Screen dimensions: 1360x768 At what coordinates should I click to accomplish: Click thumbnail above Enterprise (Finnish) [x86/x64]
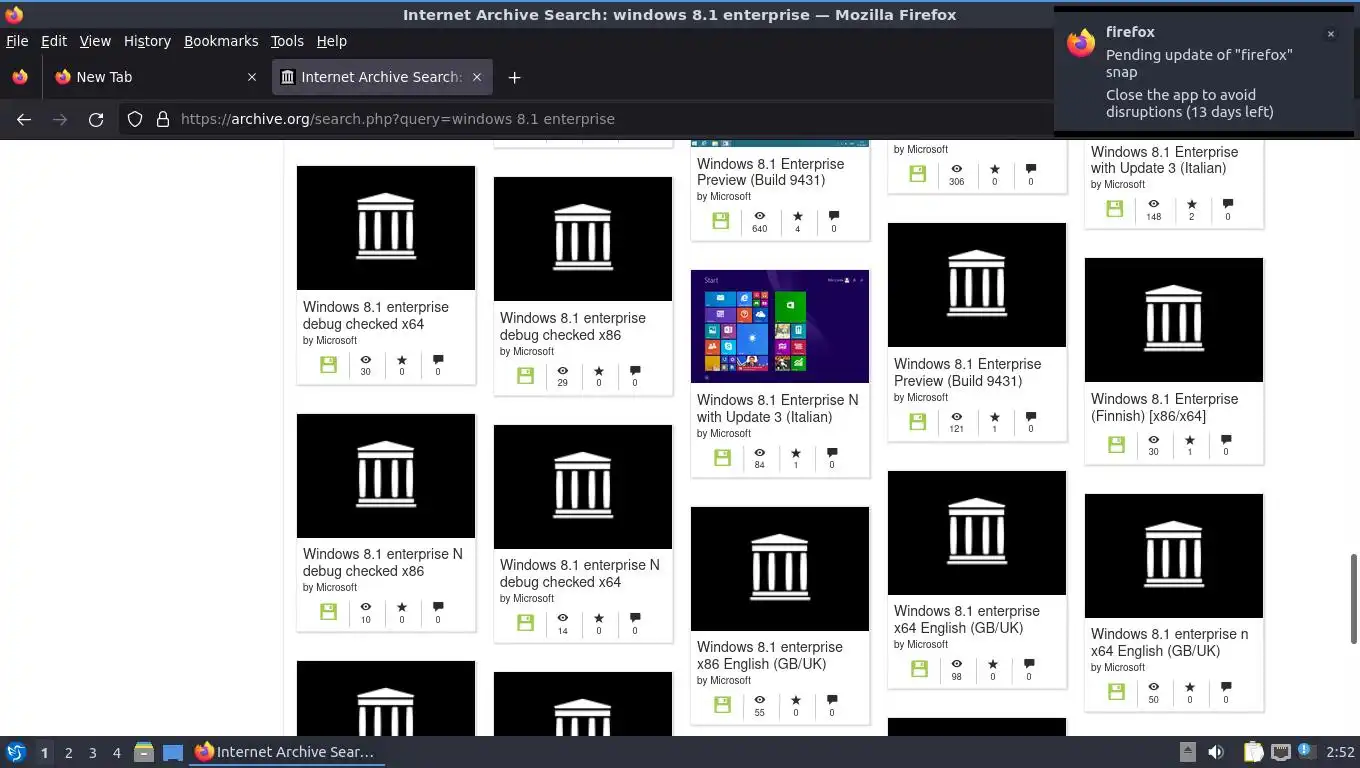(x=1174, y=320)
